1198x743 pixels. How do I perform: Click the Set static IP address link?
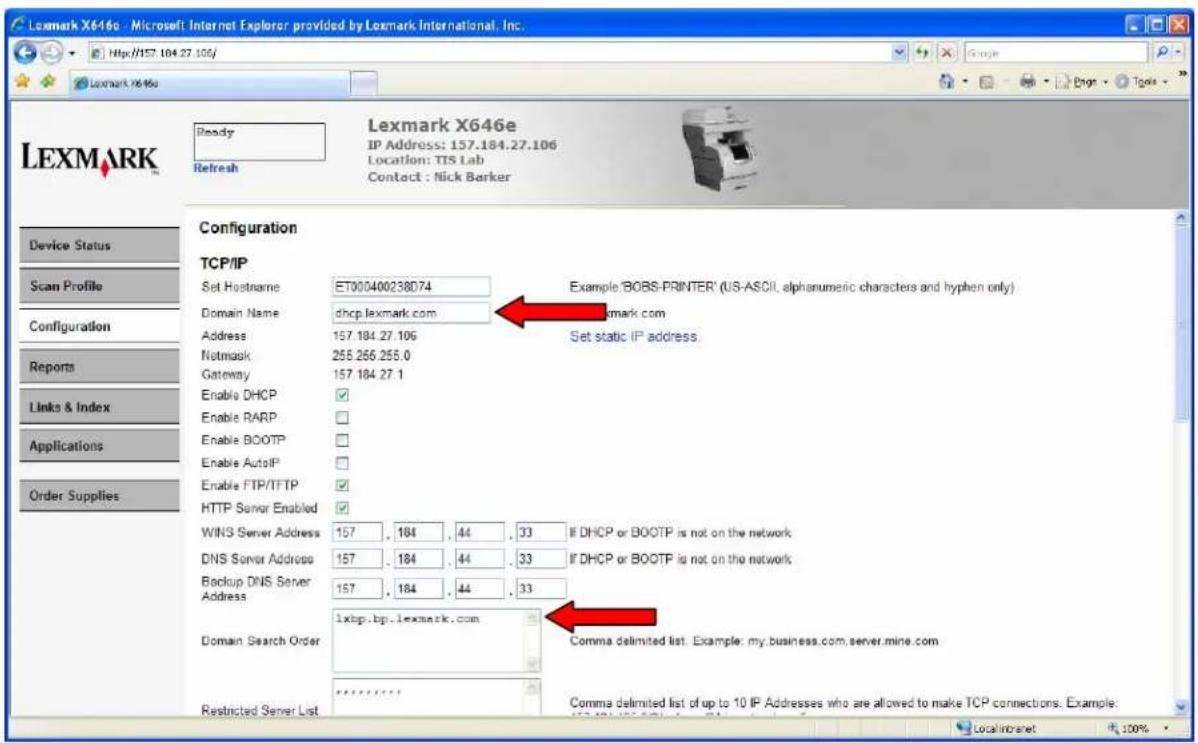point(633,336)
